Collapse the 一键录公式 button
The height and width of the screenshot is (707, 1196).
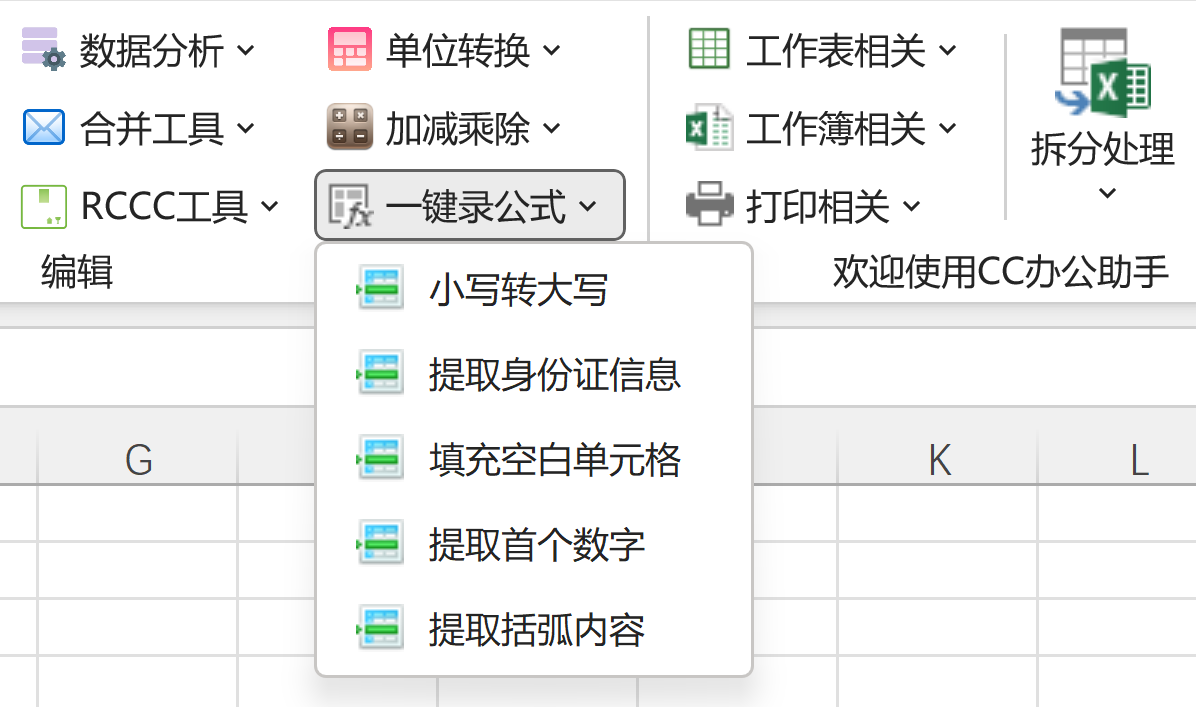pyautogui.click(x=470, y=207)
